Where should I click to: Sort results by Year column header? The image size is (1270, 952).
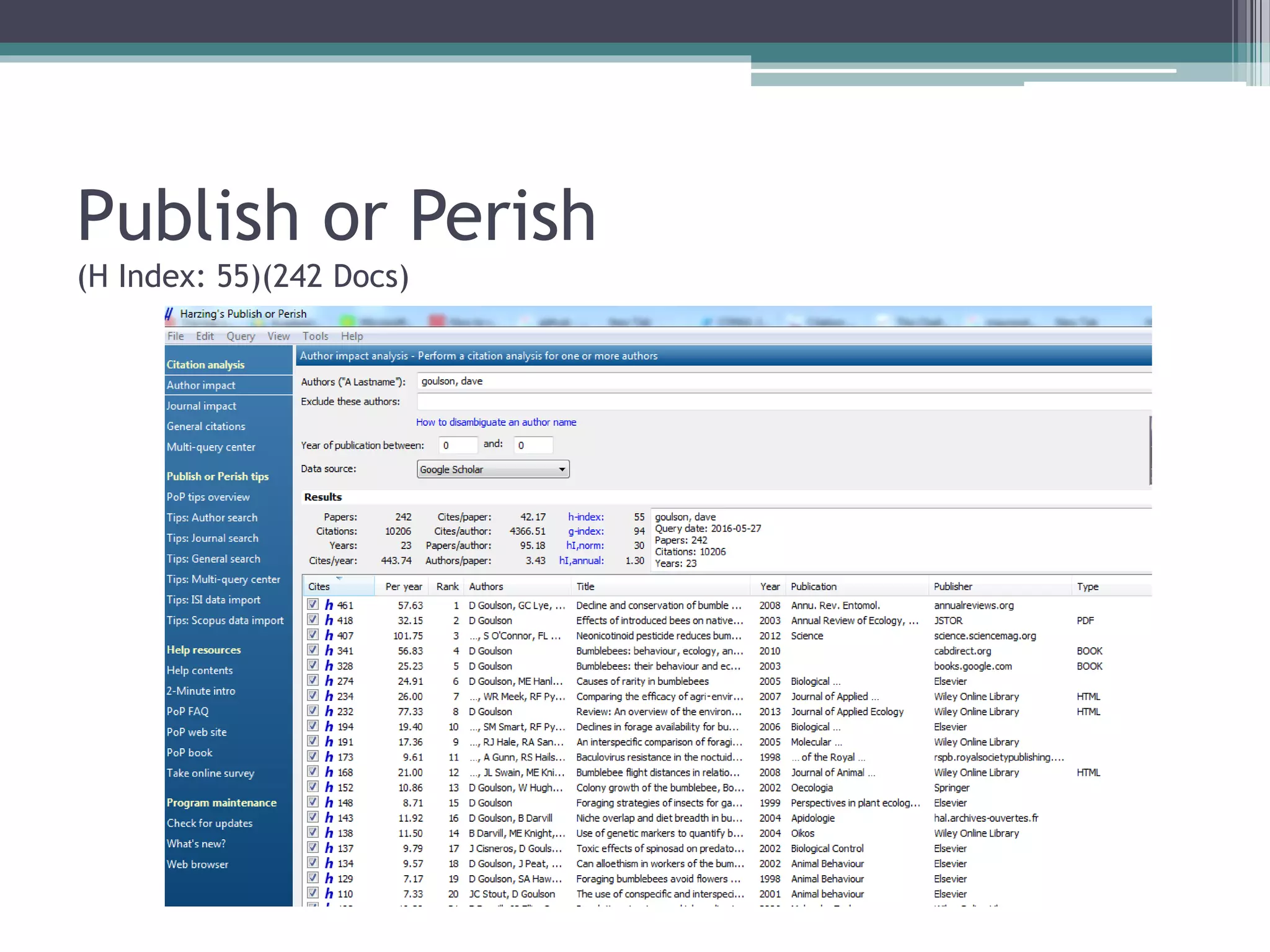[x=769, y=586]
